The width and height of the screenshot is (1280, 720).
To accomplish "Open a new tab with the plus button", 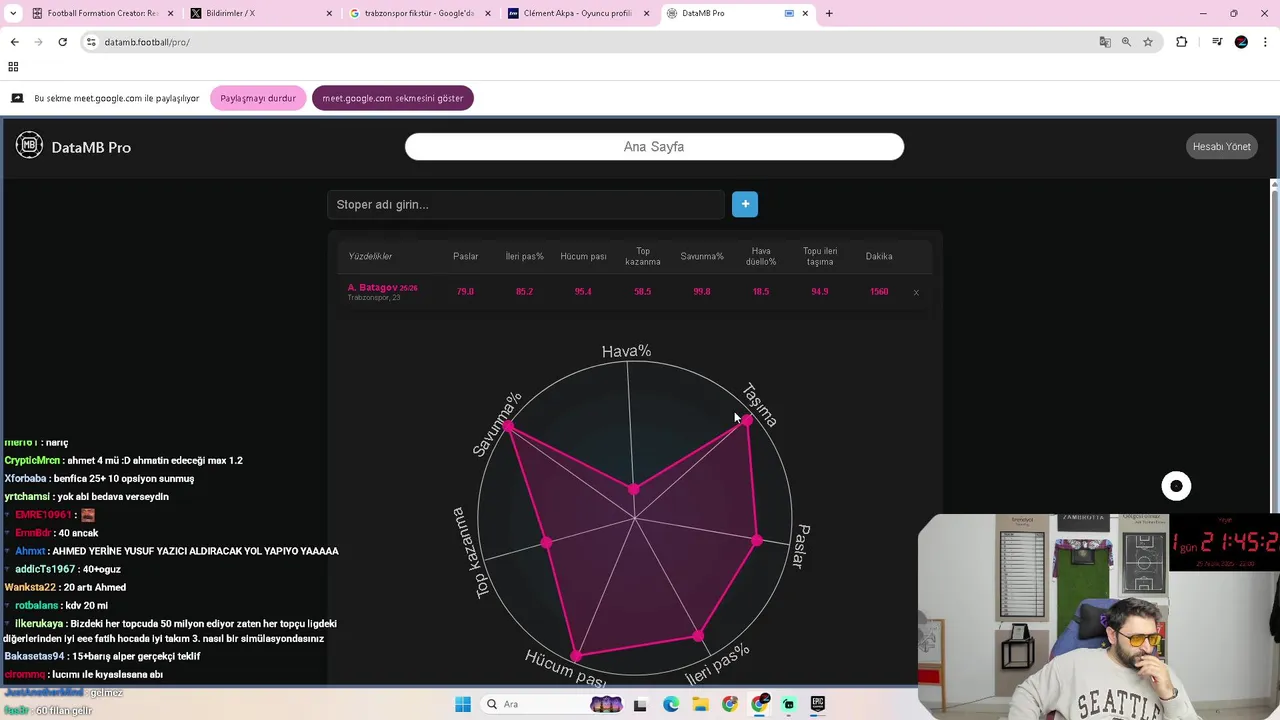I will (829, 13).
